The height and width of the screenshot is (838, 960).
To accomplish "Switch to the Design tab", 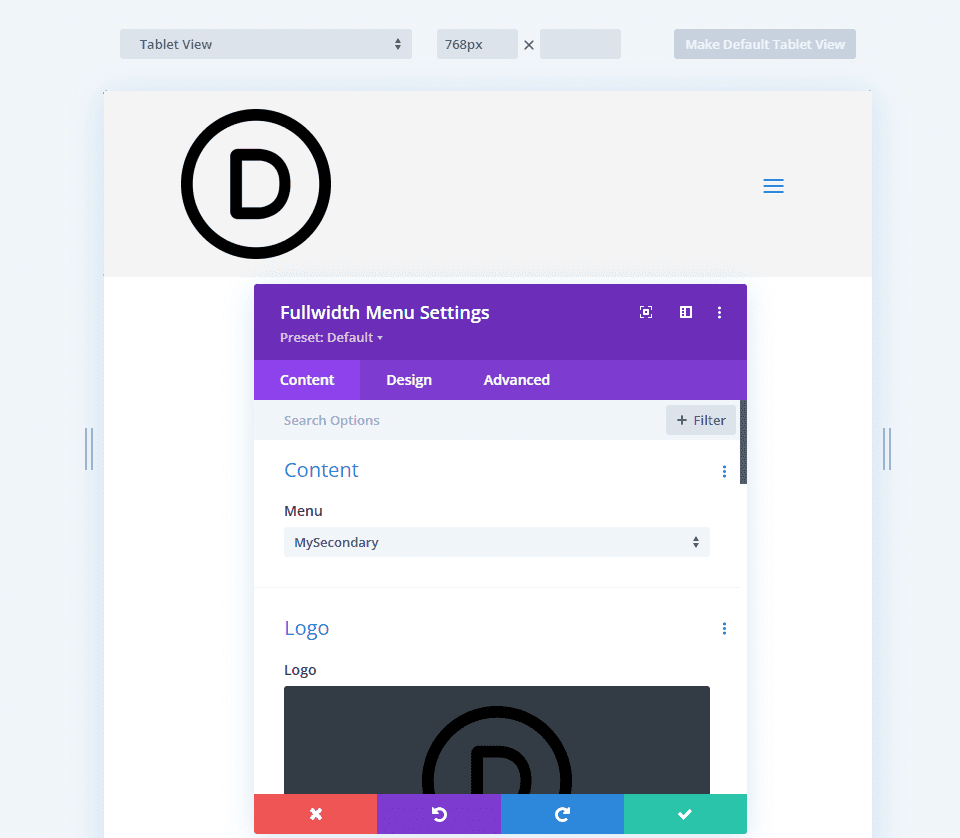I will tap(408, 380).
